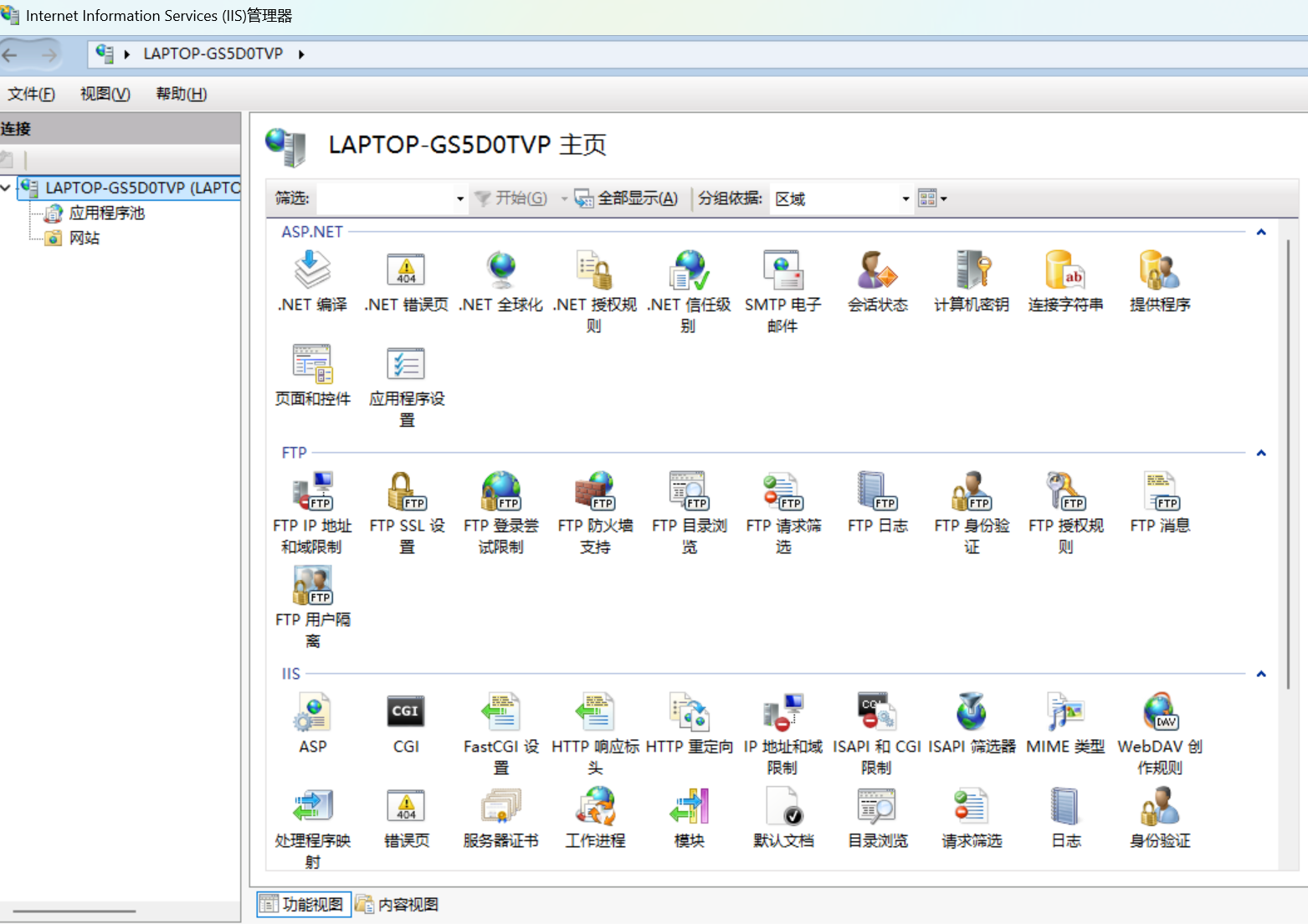Open FTP 请求筛选
This screenshot has width=1308, height=924.
783,512
